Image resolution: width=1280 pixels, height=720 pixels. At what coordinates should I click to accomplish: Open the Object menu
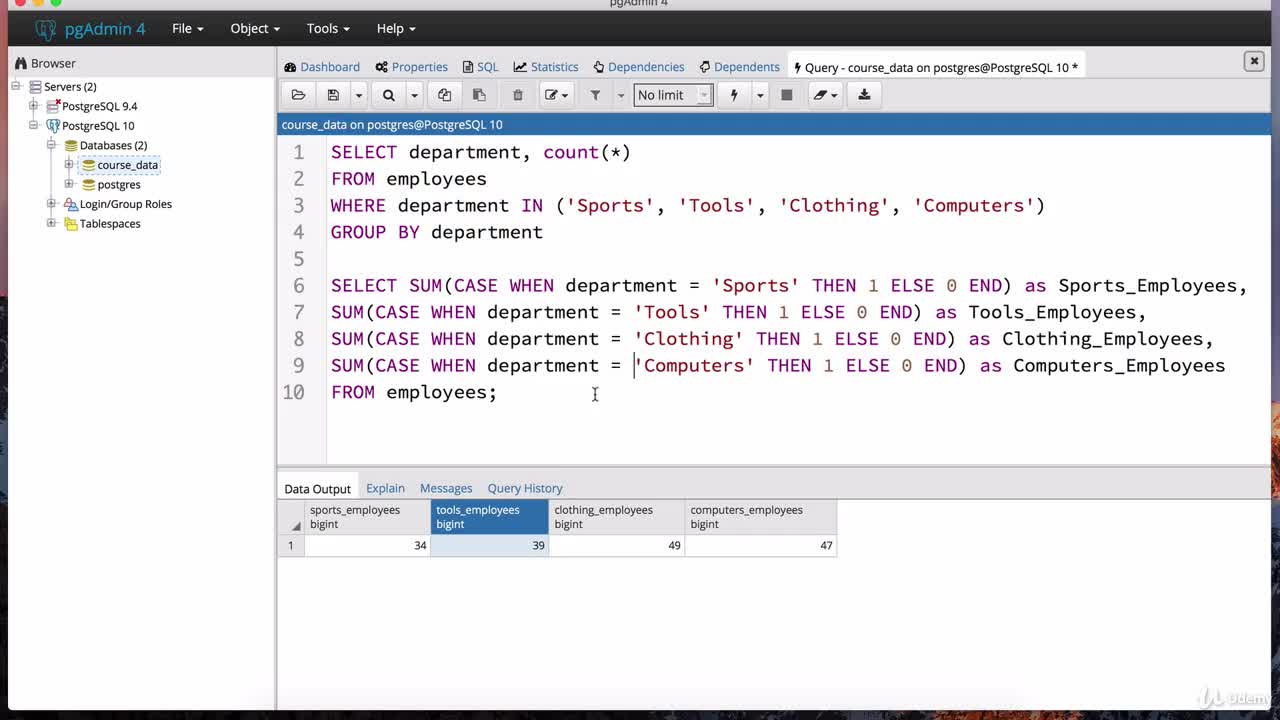(255, 28)
